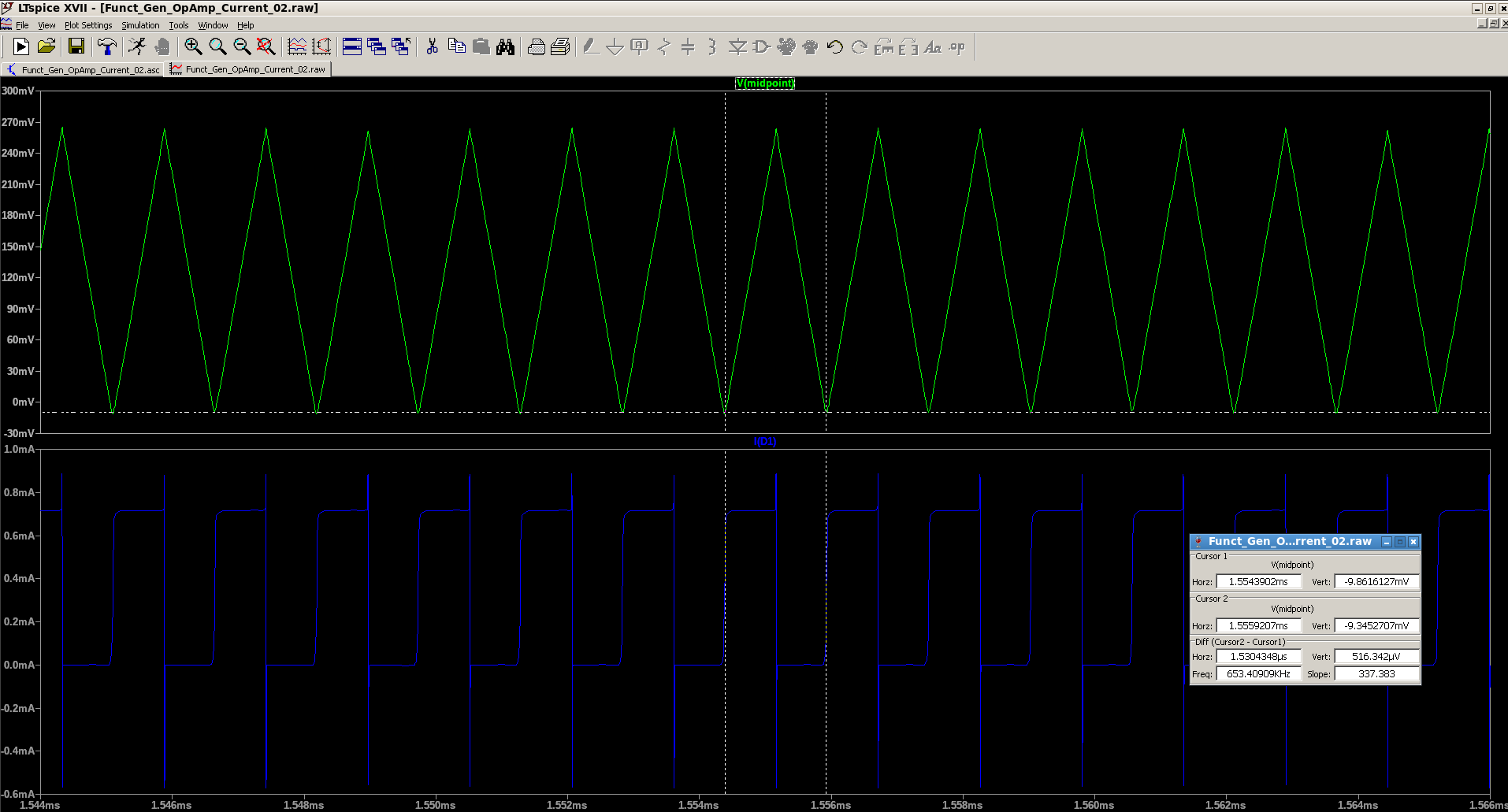This screenshot has width=1508, height=812.
Task: Open the Simulation menu
Action: (140, 25)
